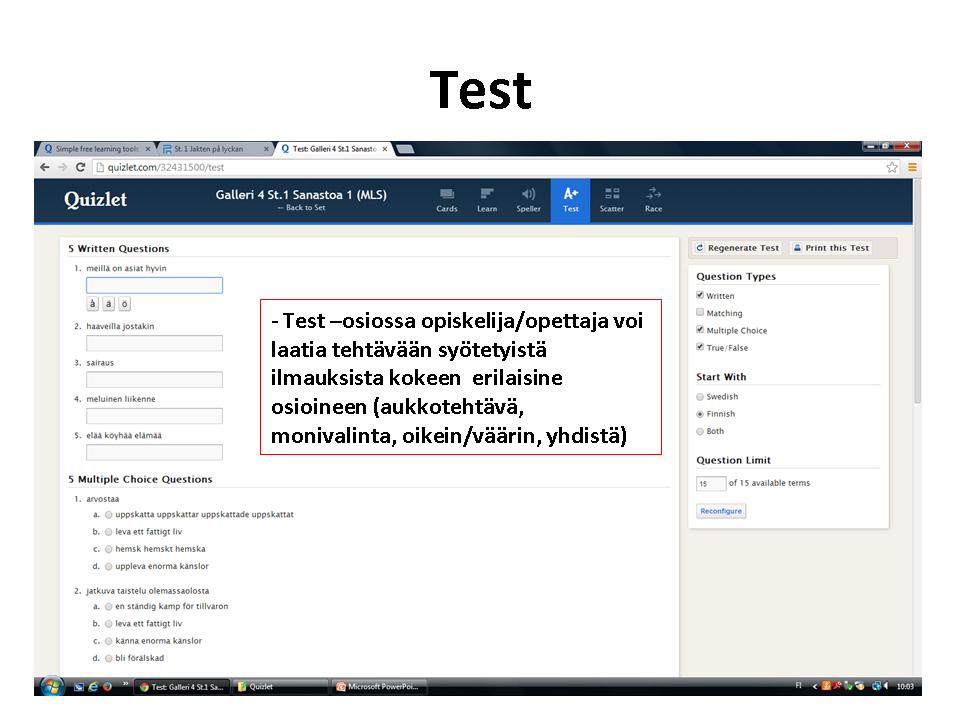Image resolution: width=960 pixels, height=720 pixels.
Task: Uncheck the Written question type
Action: pos(700,296)
